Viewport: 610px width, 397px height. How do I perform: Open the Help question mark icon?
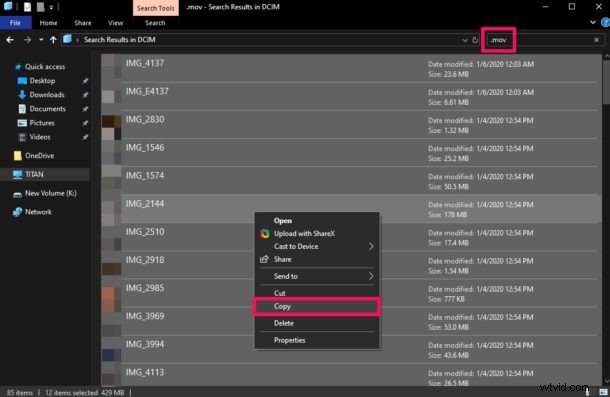pyautogui.click(x=605, y=23)
